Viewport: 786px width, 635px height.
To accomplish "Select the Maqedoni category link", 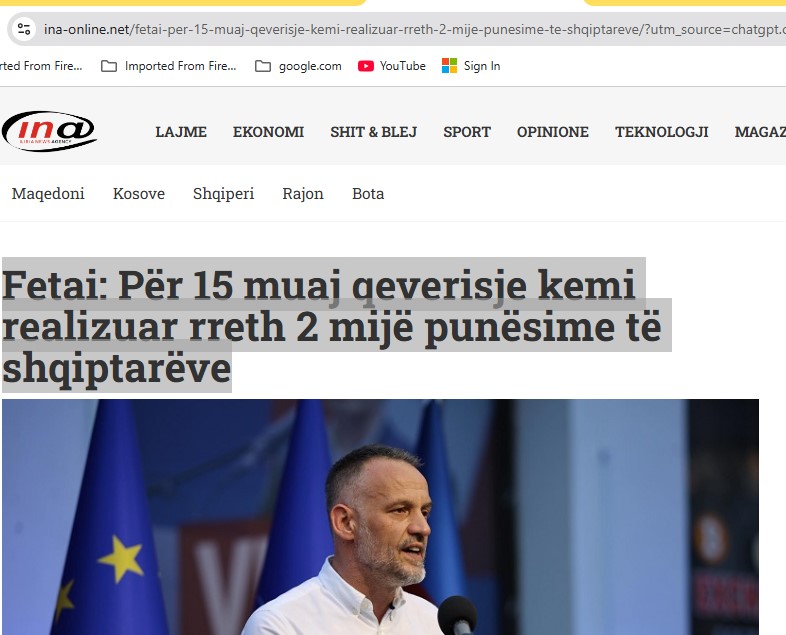I will click(48, 193).
